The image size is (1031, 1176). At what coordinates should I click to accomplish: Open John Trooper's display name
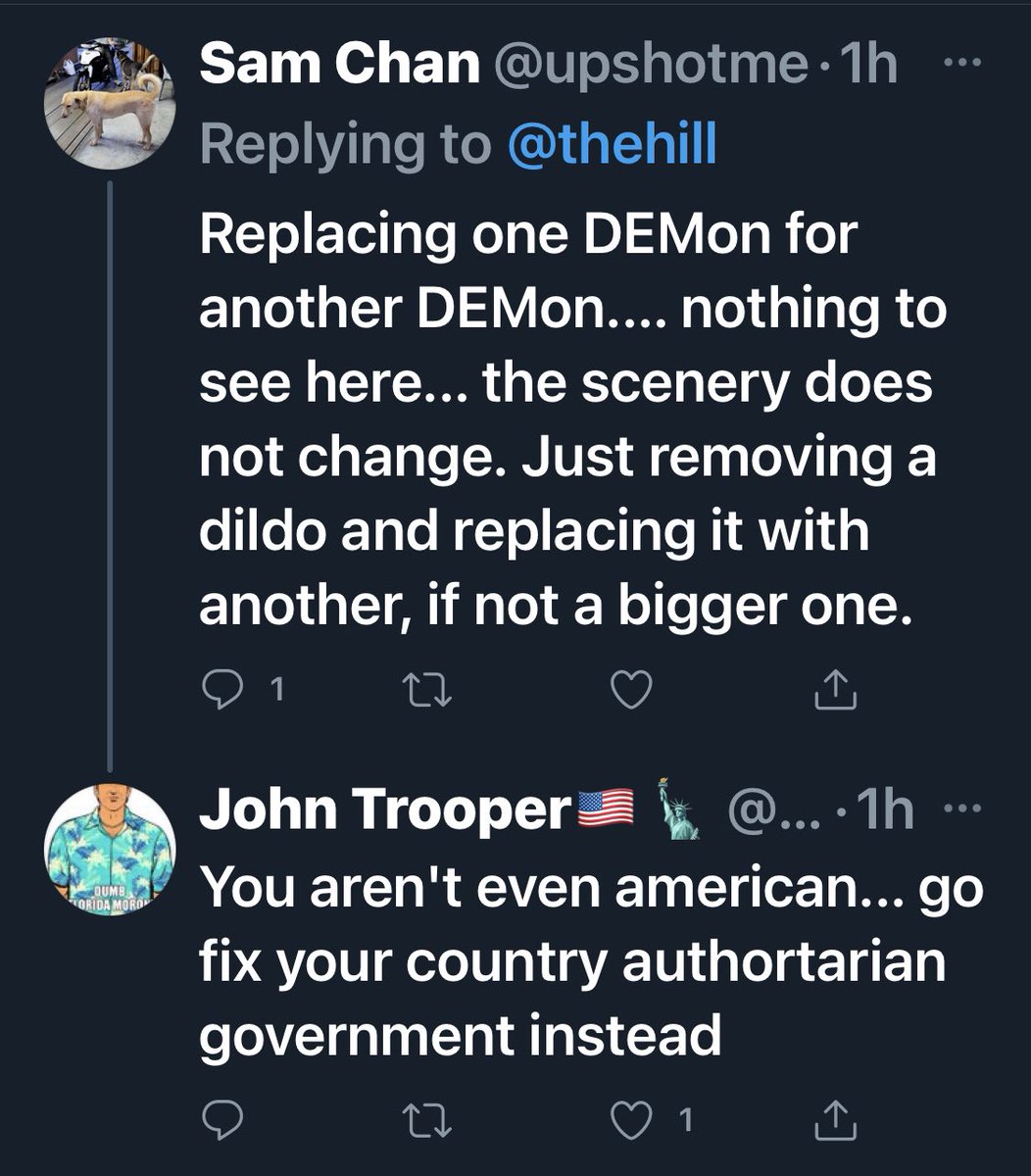[x=384, y=811]
